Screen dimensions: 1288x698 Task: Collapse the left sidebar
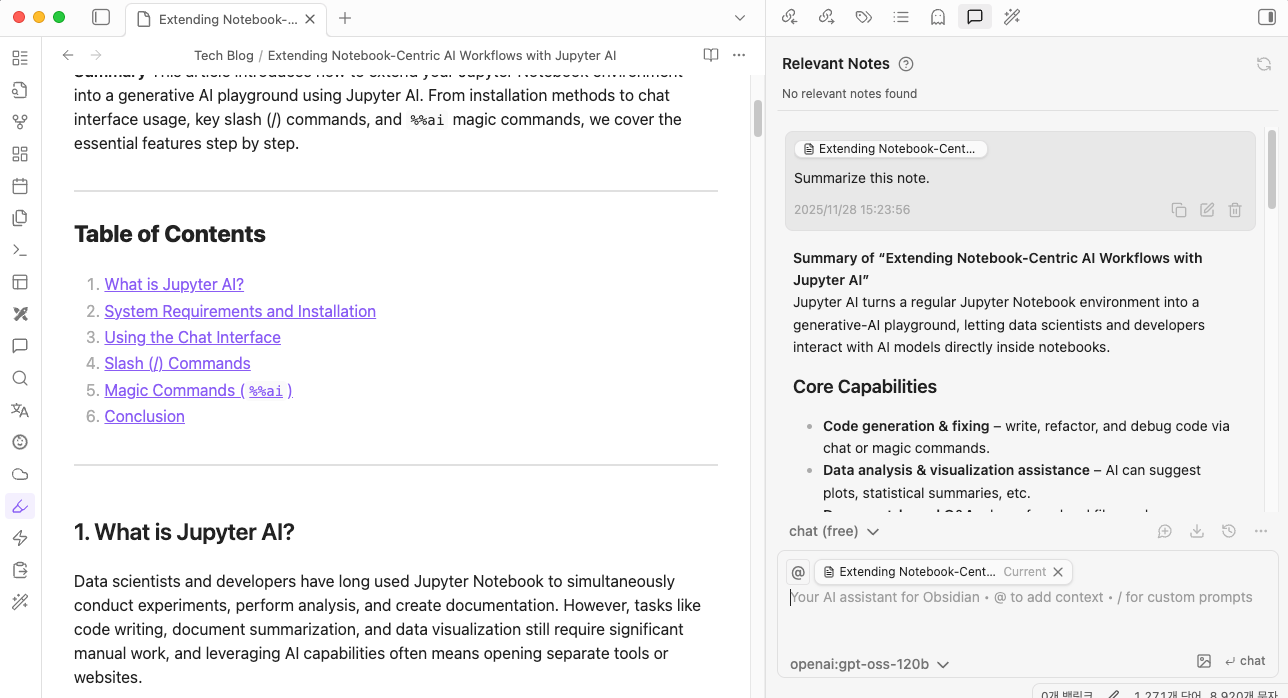pyautogui.click(x=102, y=17)
